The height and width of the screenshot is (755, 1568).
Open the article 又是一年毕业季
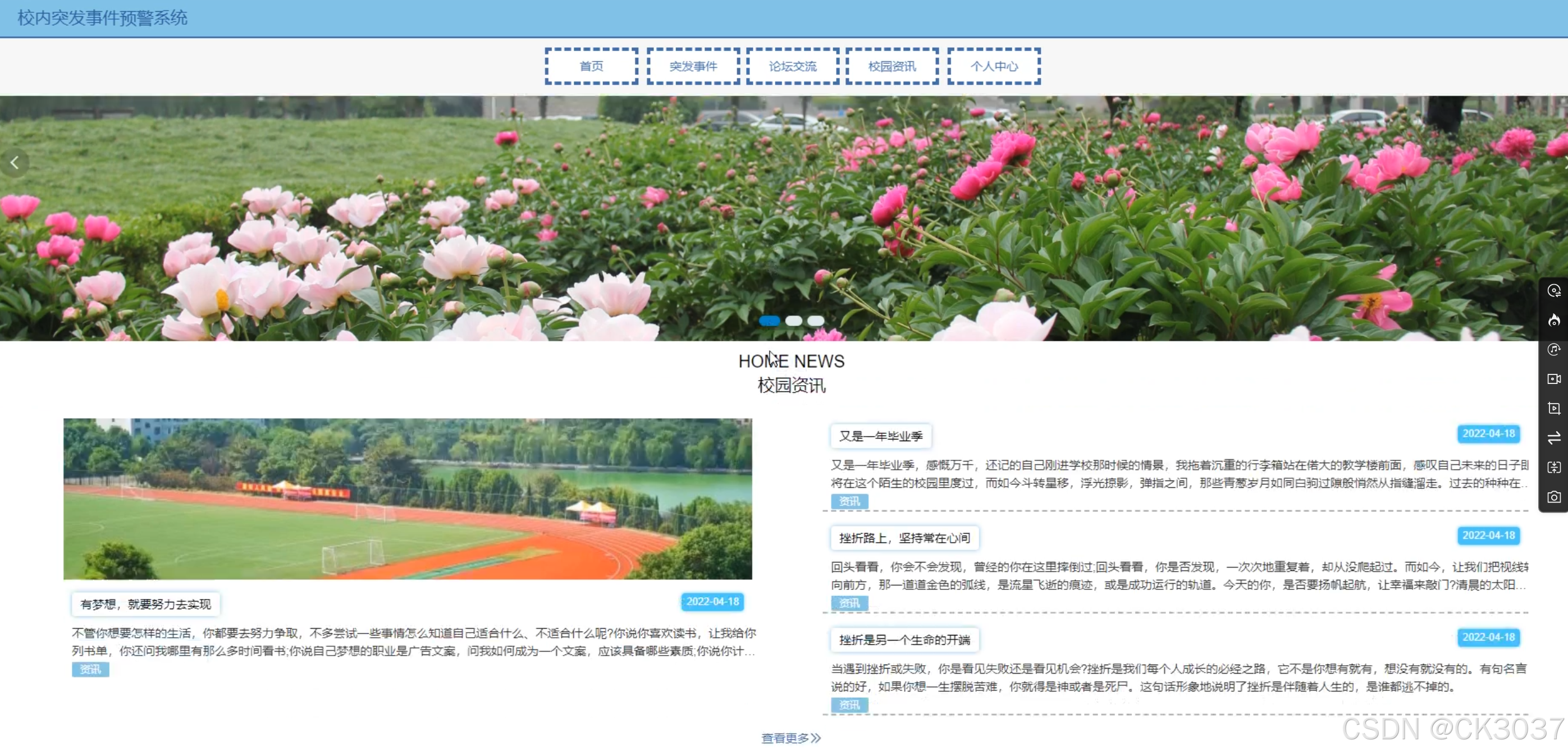(880, 436)
